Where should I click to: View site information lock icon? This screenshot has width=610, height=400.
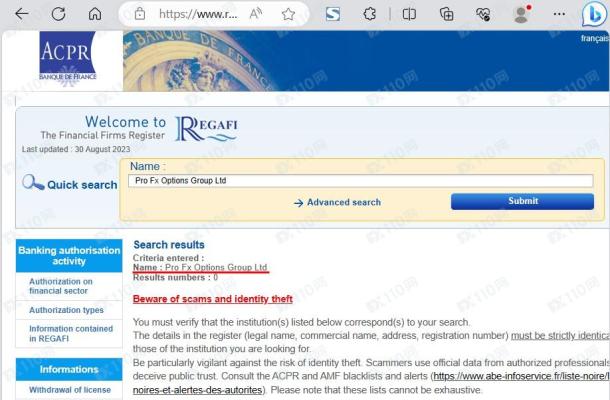coord(140,14)
